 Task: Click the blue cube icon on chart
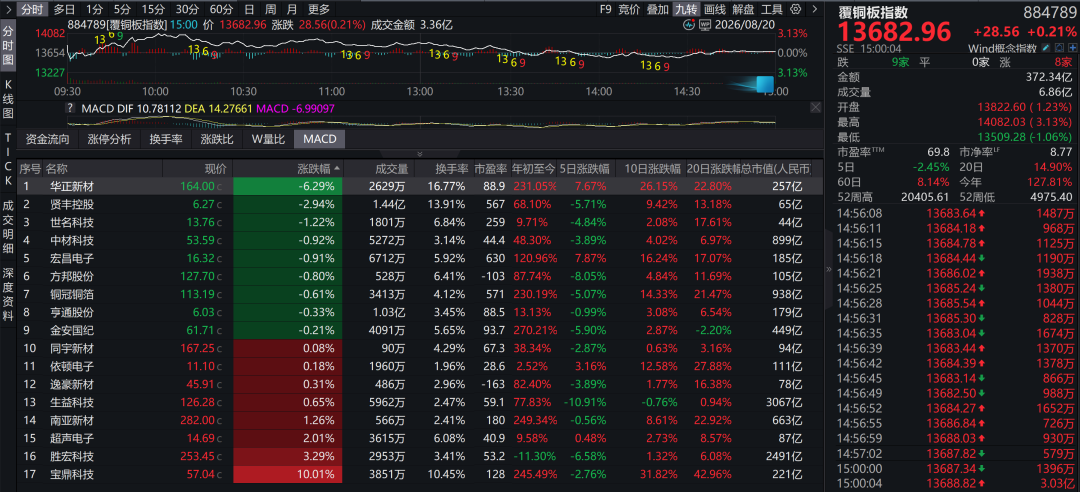(x=765, y=85)
